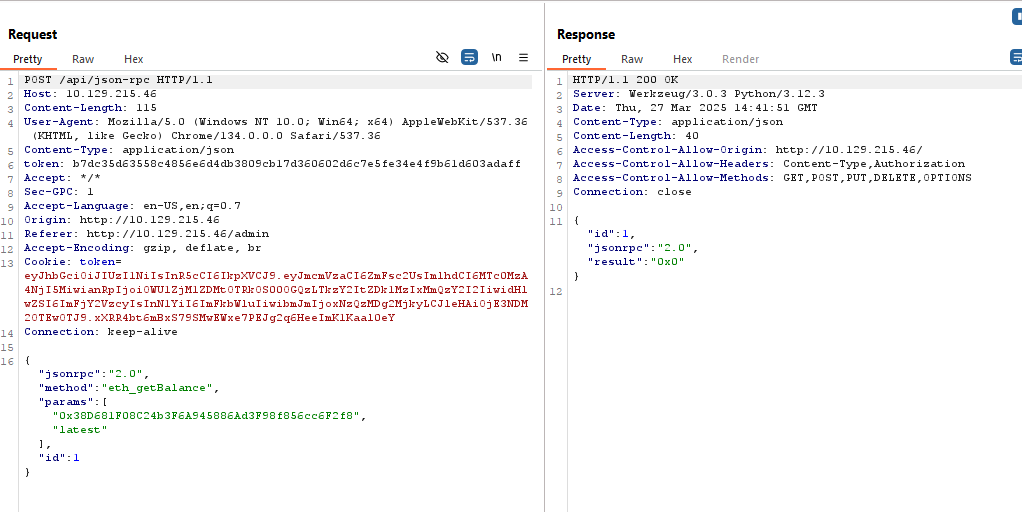Switch Request view to Raw tab
Screen dimensions: 1022x512
click(x=83, y=59)
